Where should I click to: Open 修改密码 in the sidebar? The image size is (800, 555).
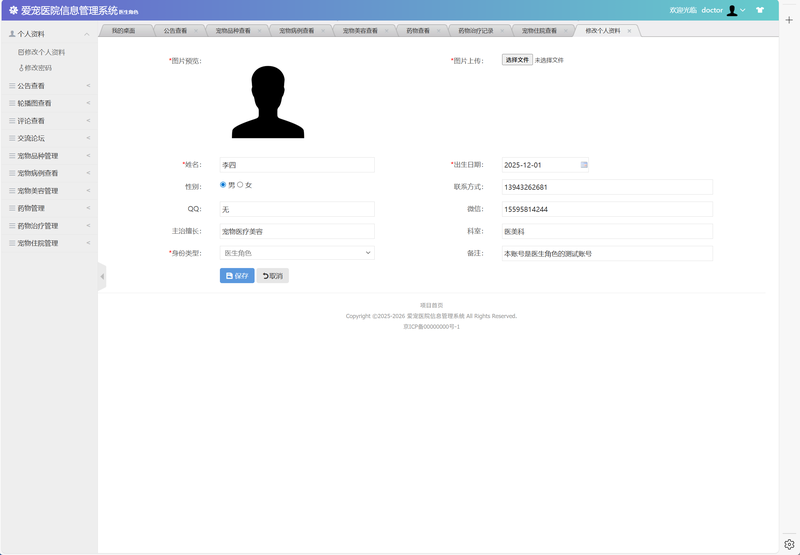[x=35, y=68]
